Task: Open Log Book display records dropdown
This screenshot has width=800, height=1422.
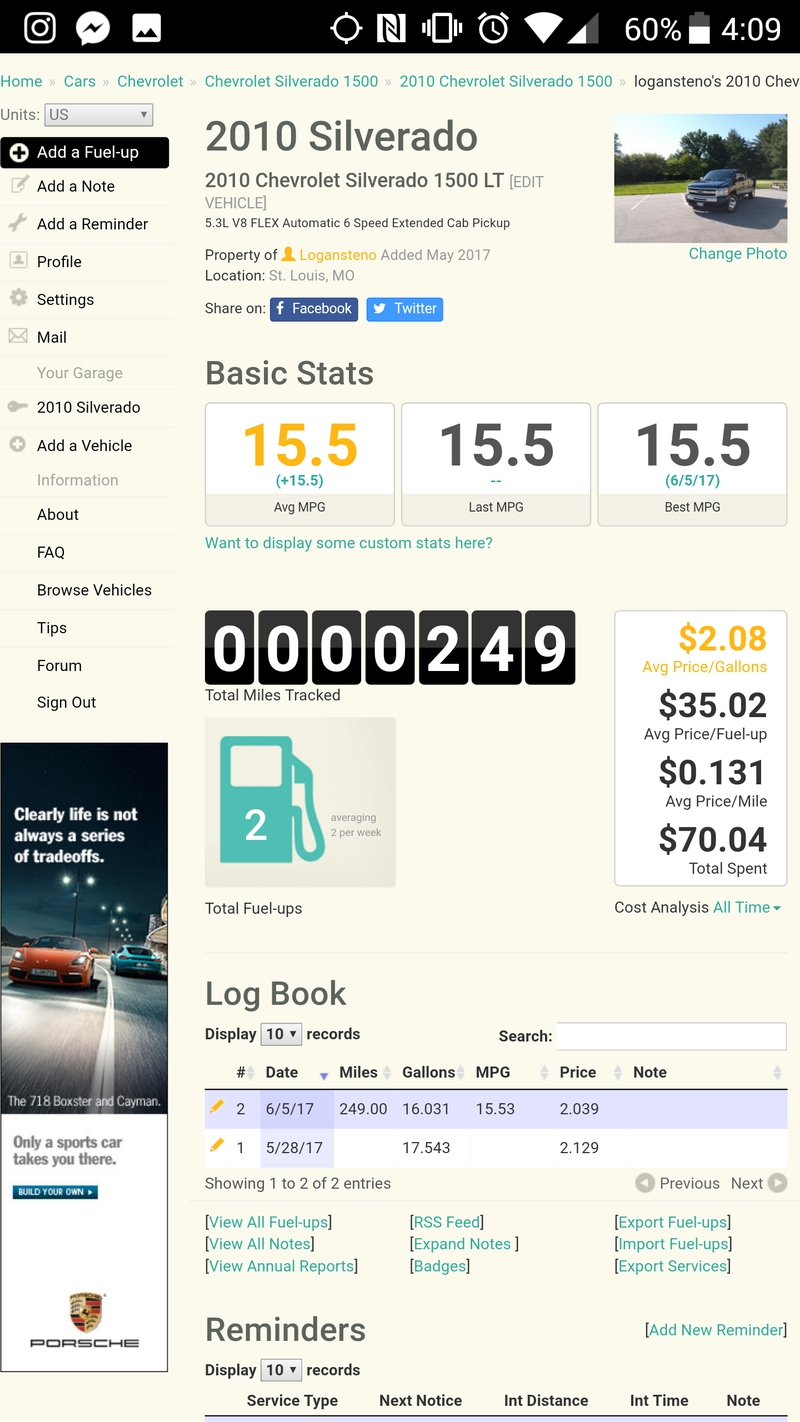Action: (281, 1034)
